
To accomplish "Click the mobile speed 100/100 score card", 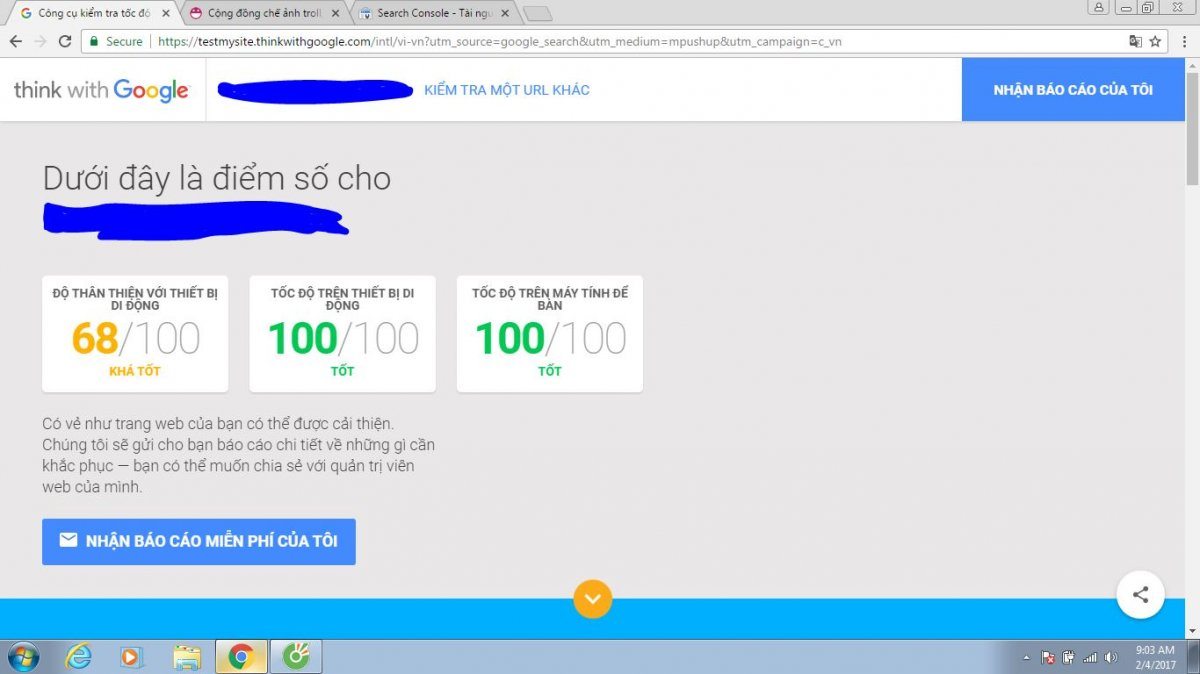I will pos(342,334).
